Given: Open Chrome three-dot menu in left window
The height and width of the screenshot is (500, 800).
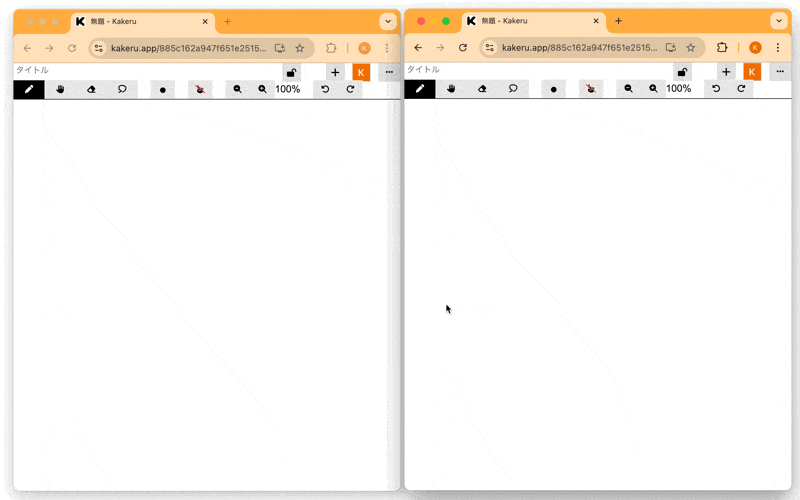Looking at the screenshot, I should point(387,48).
